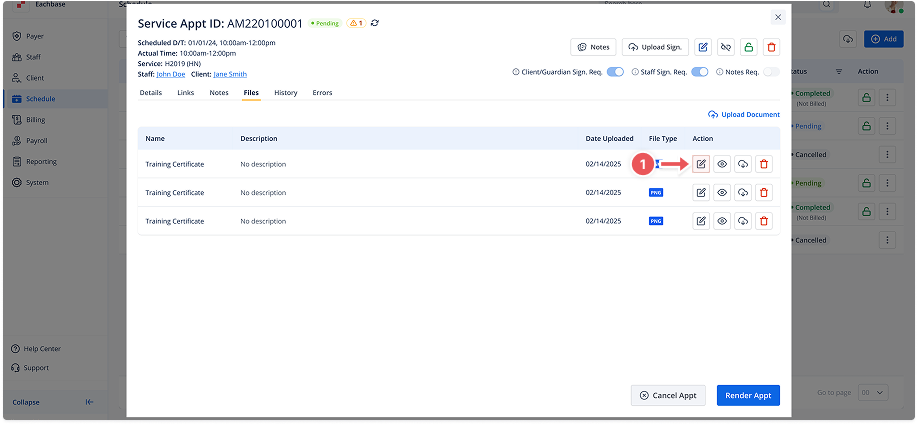
Task: Click the Service value H2019 (HN)
Action: point(183,64)
